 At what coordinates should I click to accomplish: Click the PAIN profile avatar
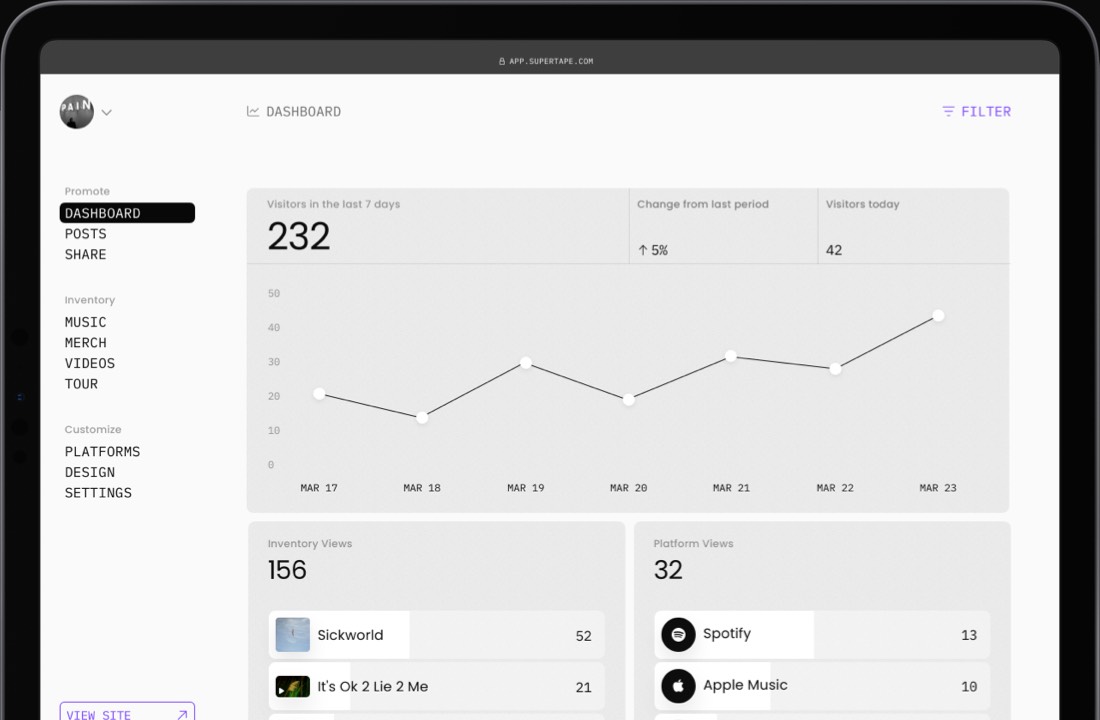tap(76, 112)
